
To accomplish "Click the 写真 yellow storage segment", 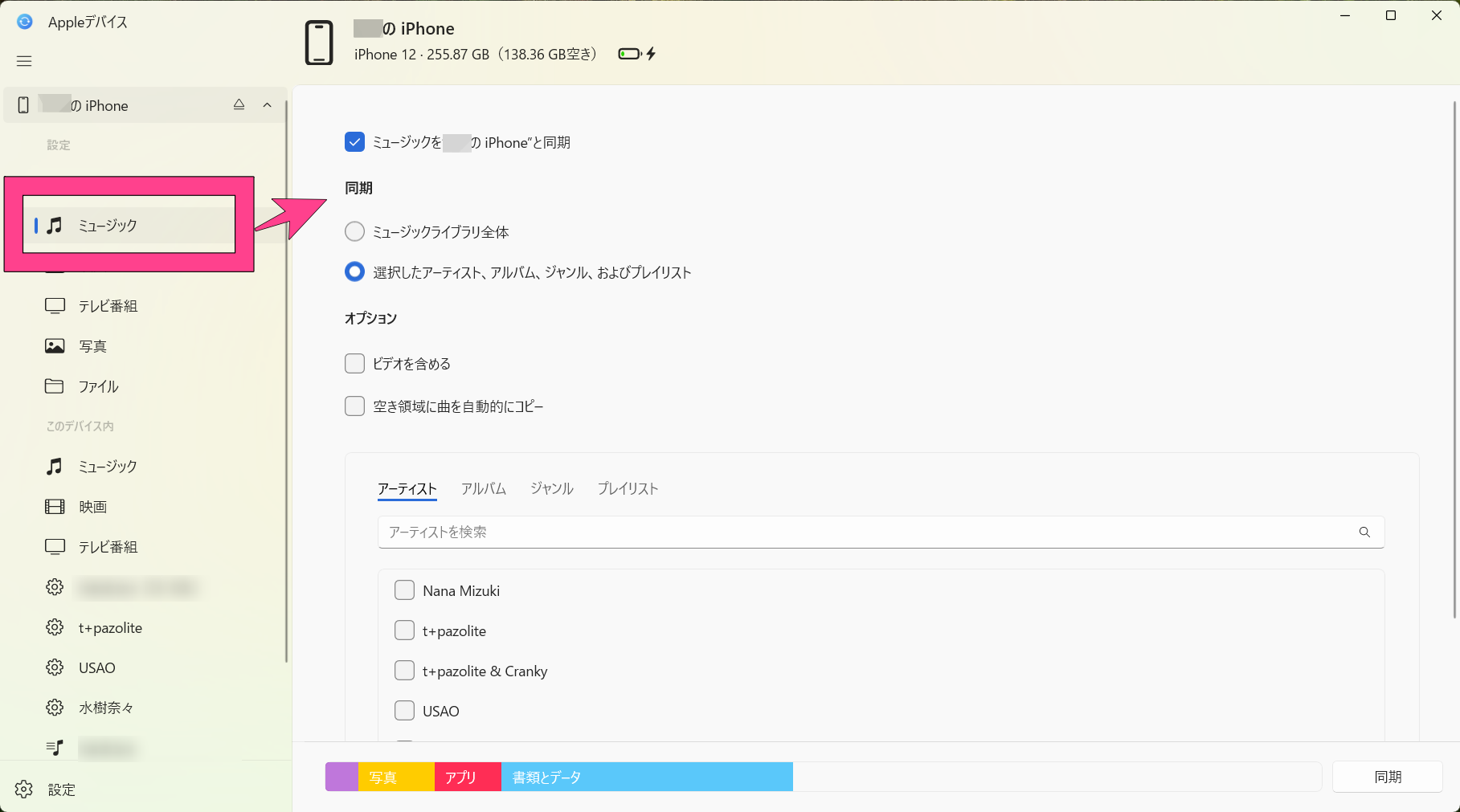I will 396,777.
